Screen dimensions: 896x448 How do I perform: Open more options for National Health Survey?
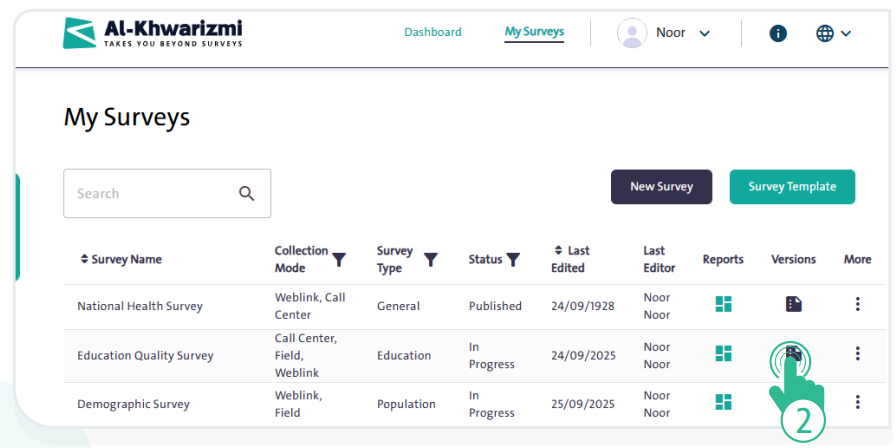[x=857, y=305]
